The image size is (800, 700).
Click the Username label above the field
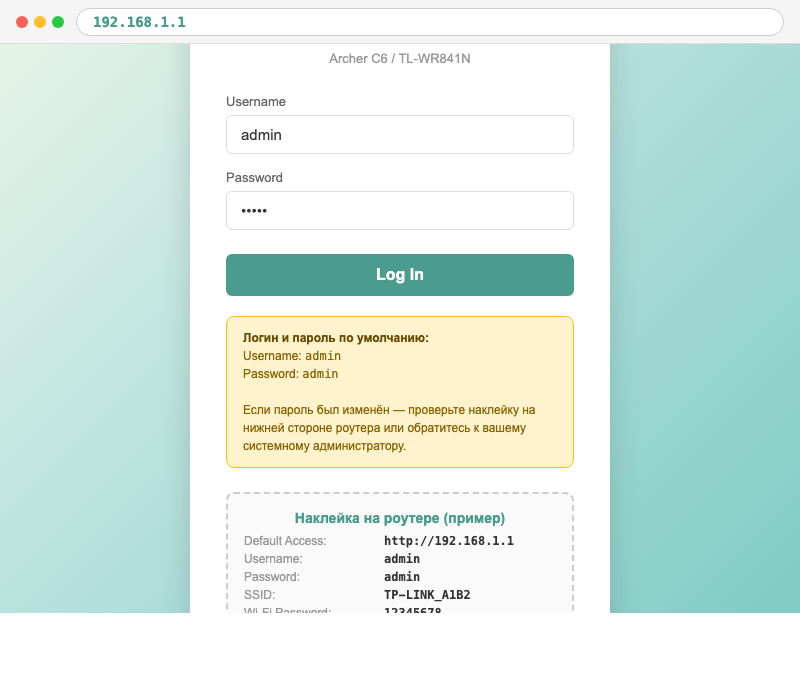click(x=256, y=102)
